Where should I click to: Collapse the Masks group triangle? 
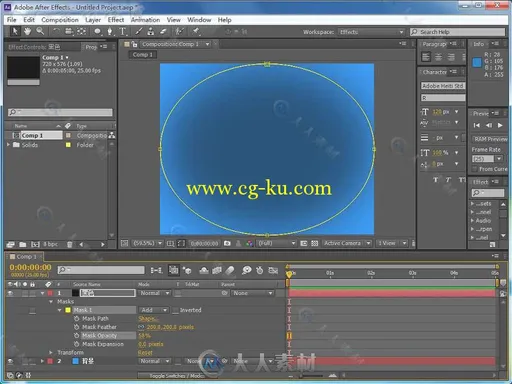(51, 302)
